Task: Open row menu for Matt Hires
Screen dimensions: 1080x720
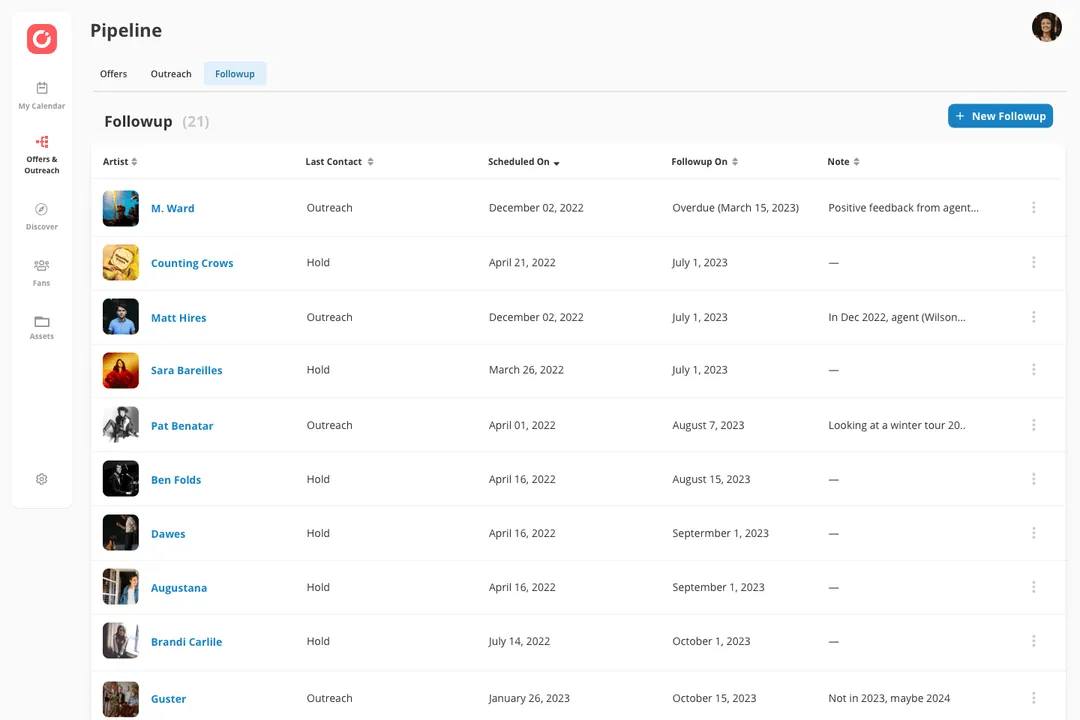Action: pos(1033,317)
